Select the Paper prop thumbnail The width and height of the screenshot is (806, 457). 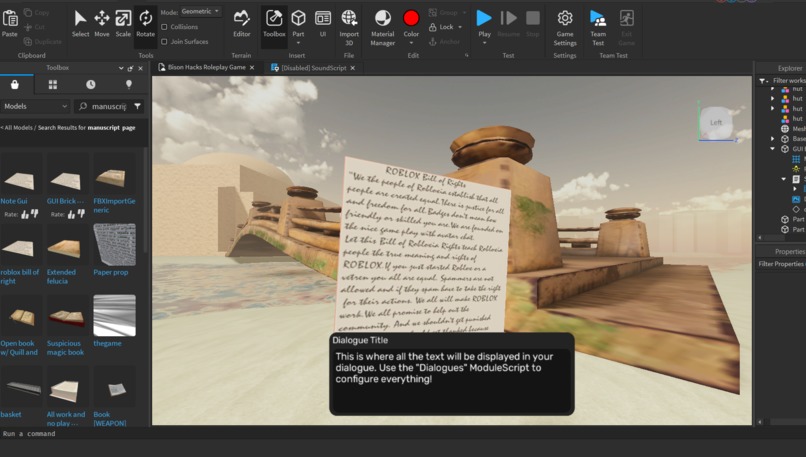[115, 245]
